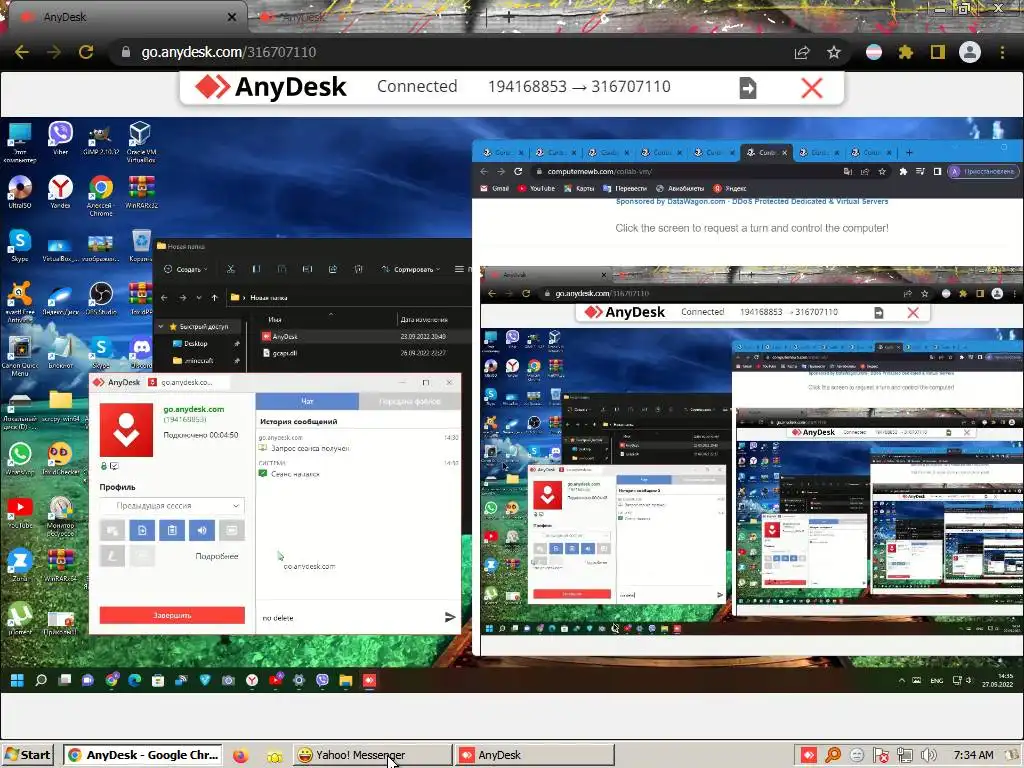Viewport: 1024px width, 768px height.
Task: Open GIMP 2.10.32 desktop shortcut
Action: click(101, 138)
